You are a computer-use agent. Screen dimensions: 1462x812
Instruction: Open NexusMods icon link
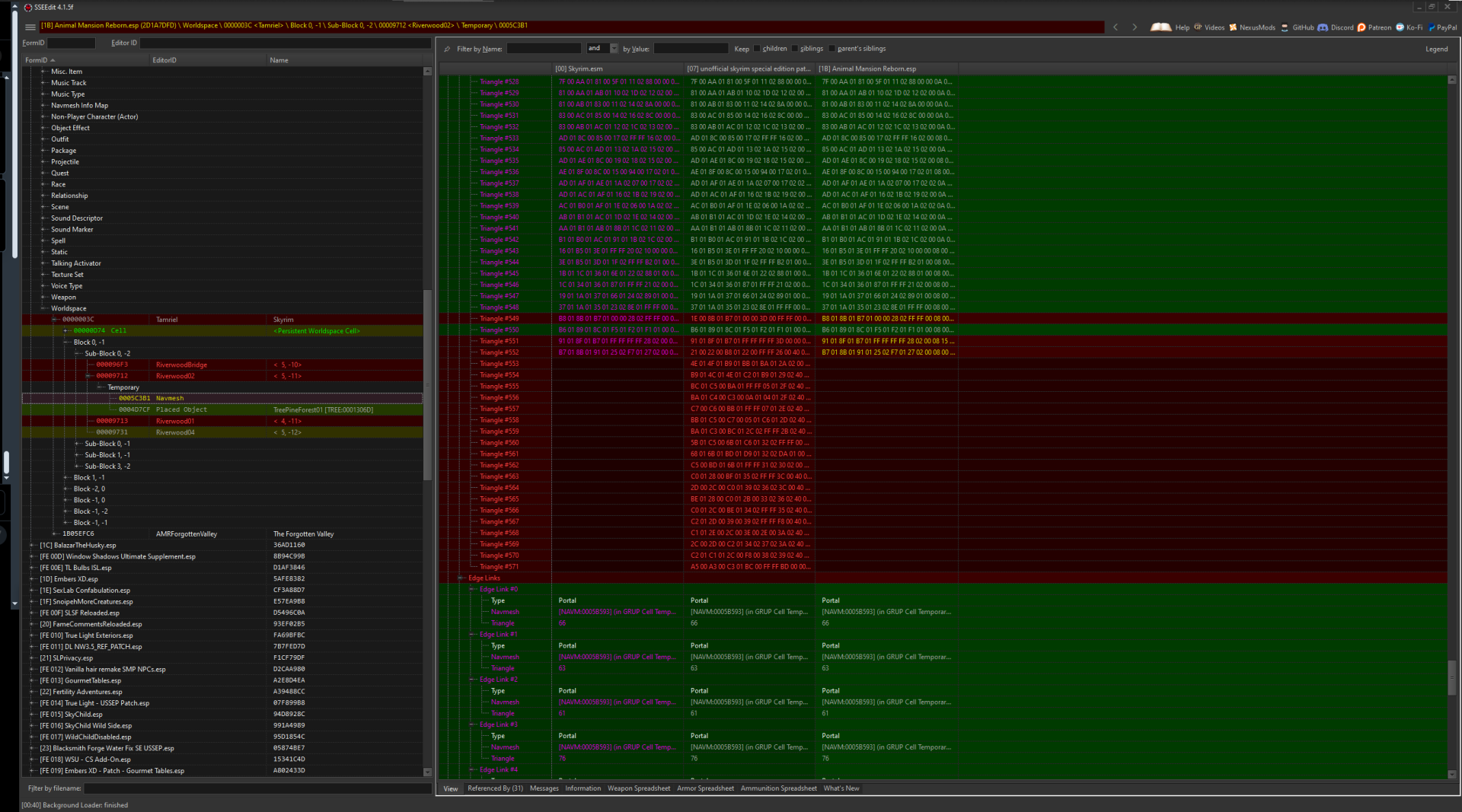1233,27
